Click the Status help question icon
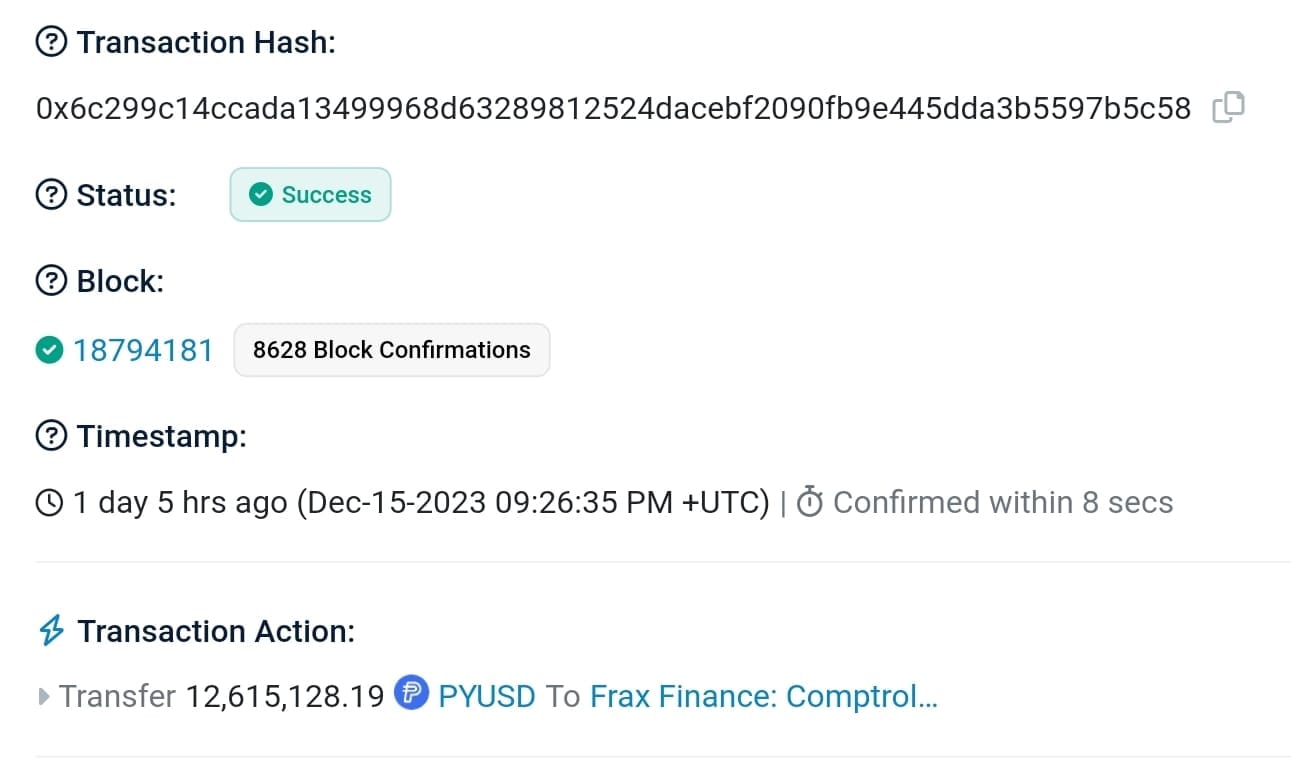Viewport: 1291px width, 765px height. [51, 194]
